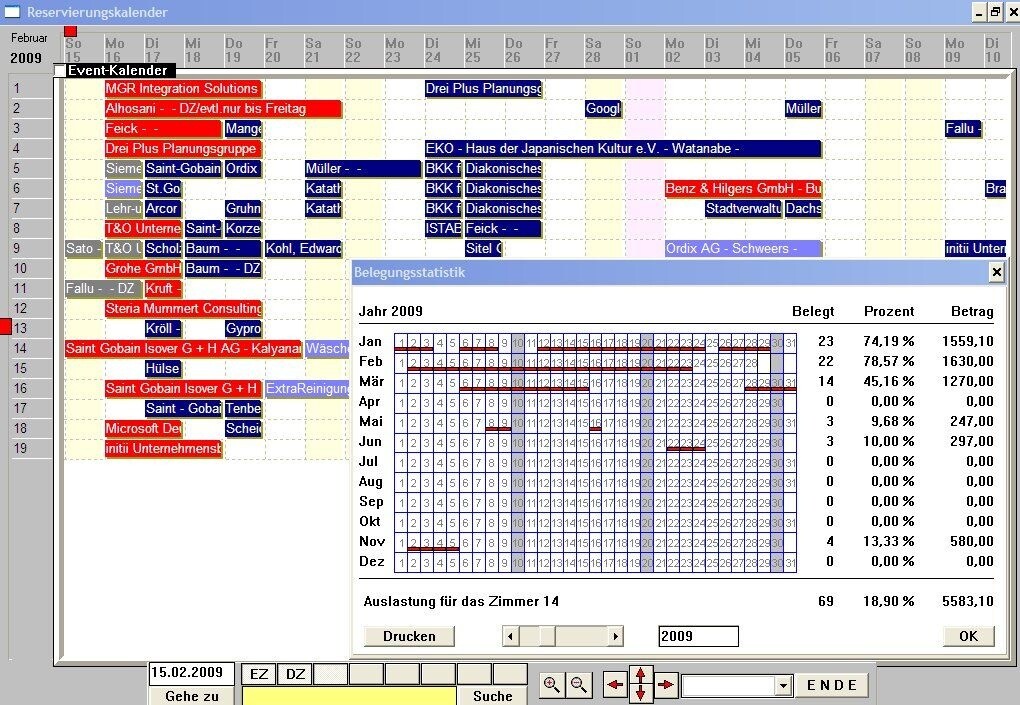
Task: Click the year scrollbar right arrow
Action: [x=615, y=636]
